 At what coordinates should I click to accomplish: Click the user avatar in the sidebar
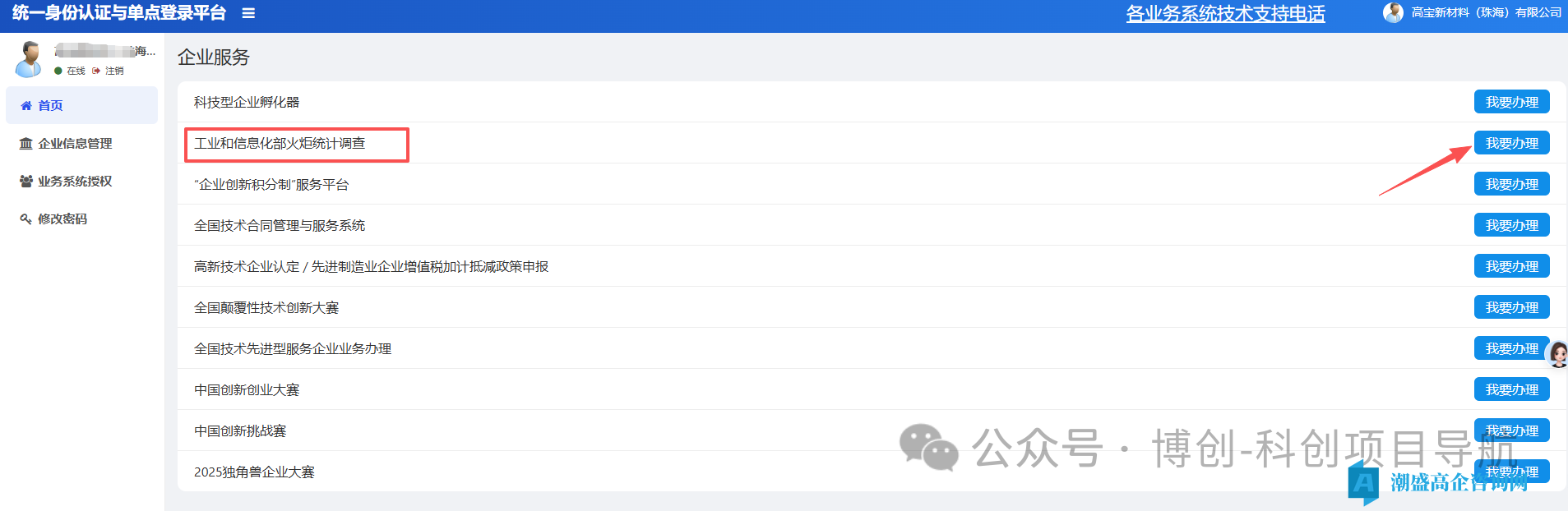(30, 59)
